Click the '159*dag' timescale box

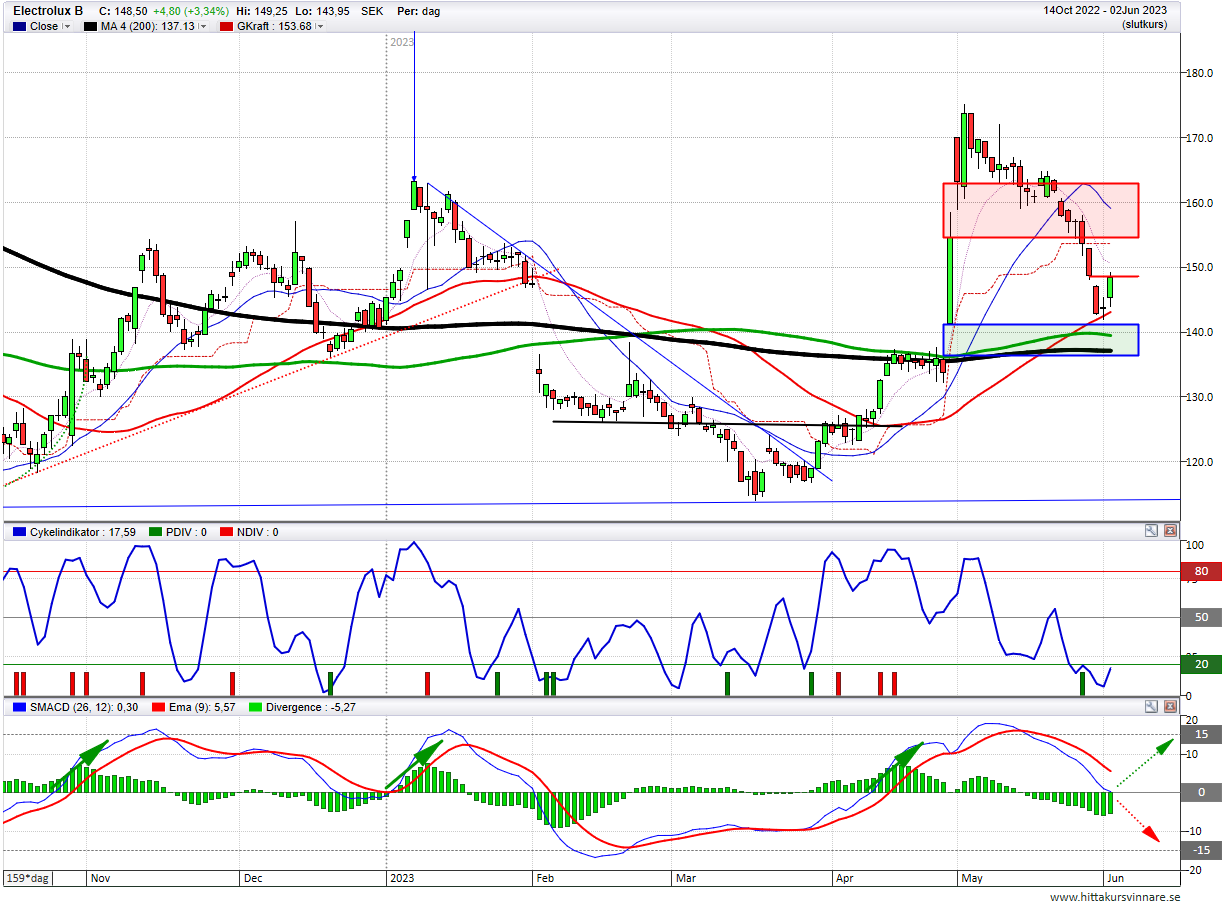28,878
